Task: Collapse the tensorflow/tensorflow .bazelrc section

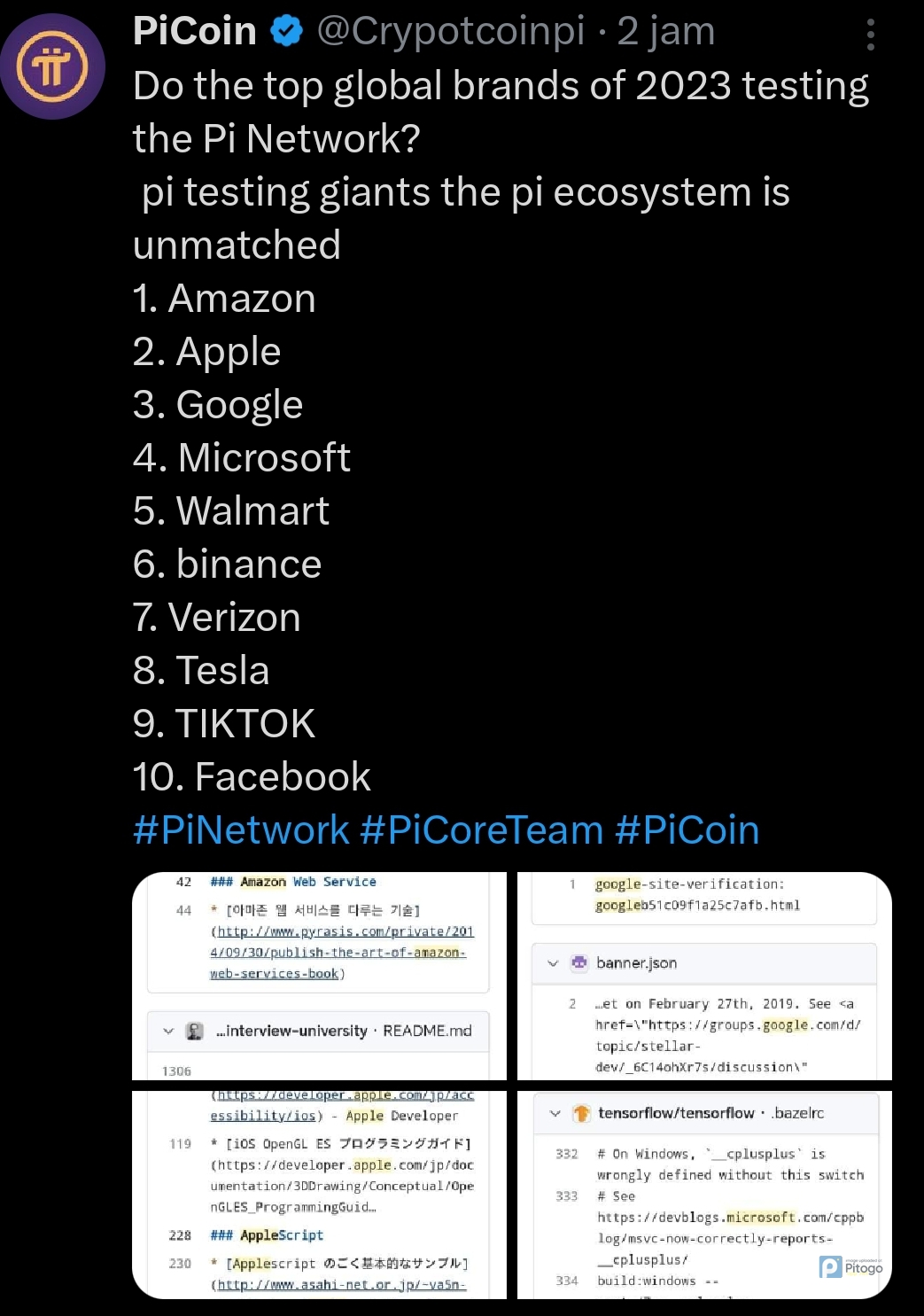Action: click(555, 1113)
